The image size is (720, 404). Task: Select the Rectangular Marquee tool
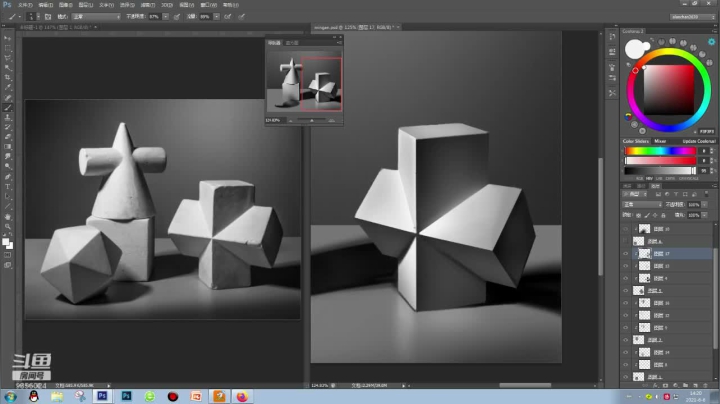tap(8, 48)
